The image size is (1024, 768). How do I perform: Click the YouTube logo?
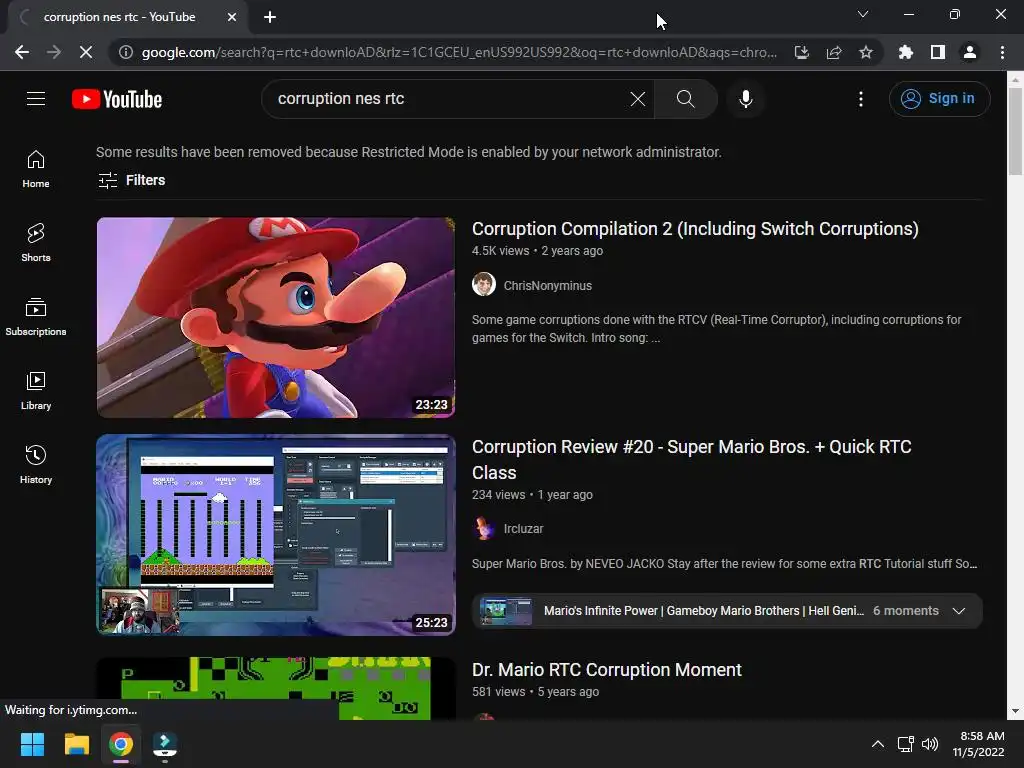[117, 99]
